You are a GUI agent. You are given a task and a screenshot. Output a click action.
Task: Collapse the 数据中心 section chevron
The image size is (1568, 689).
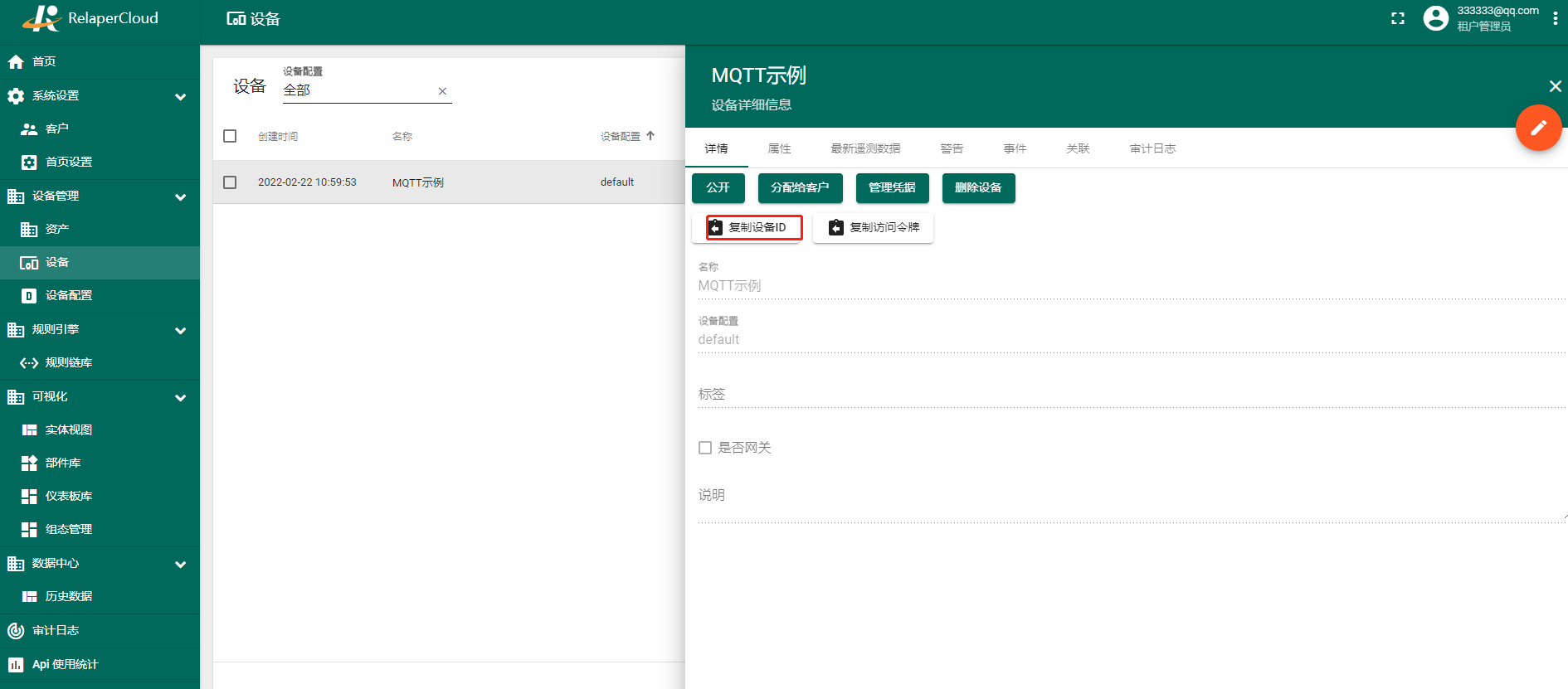click(180, 564)
